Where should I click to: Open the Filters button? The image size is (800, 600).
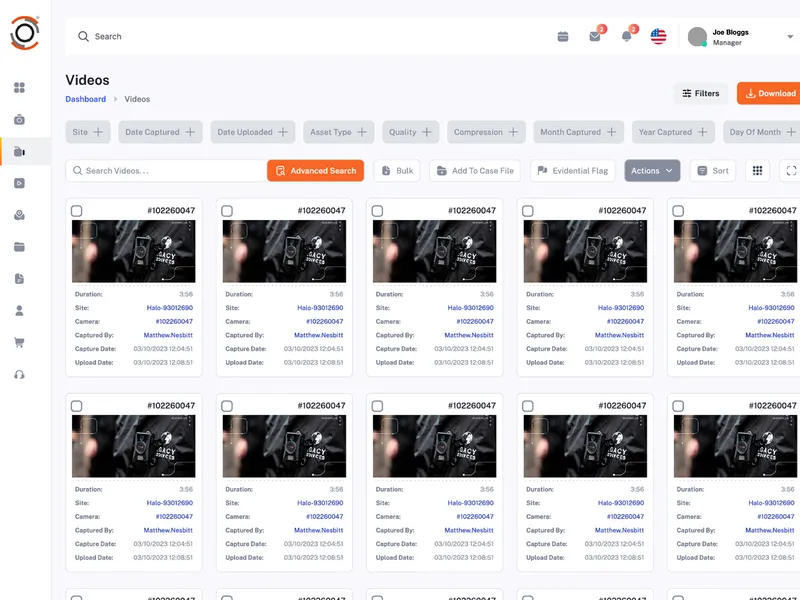coord(701,93)
